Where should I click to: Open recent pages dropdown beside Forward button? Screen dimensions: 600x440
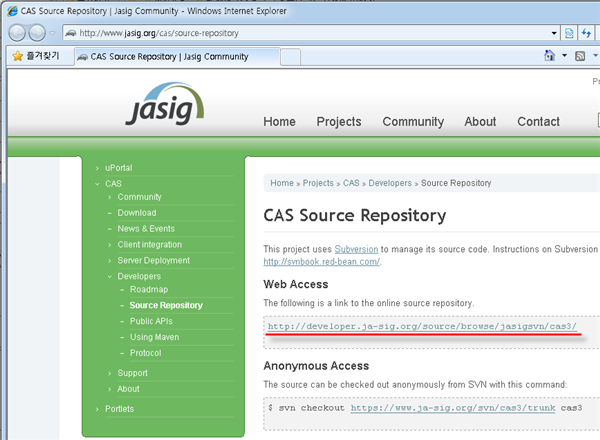point(52,33)
